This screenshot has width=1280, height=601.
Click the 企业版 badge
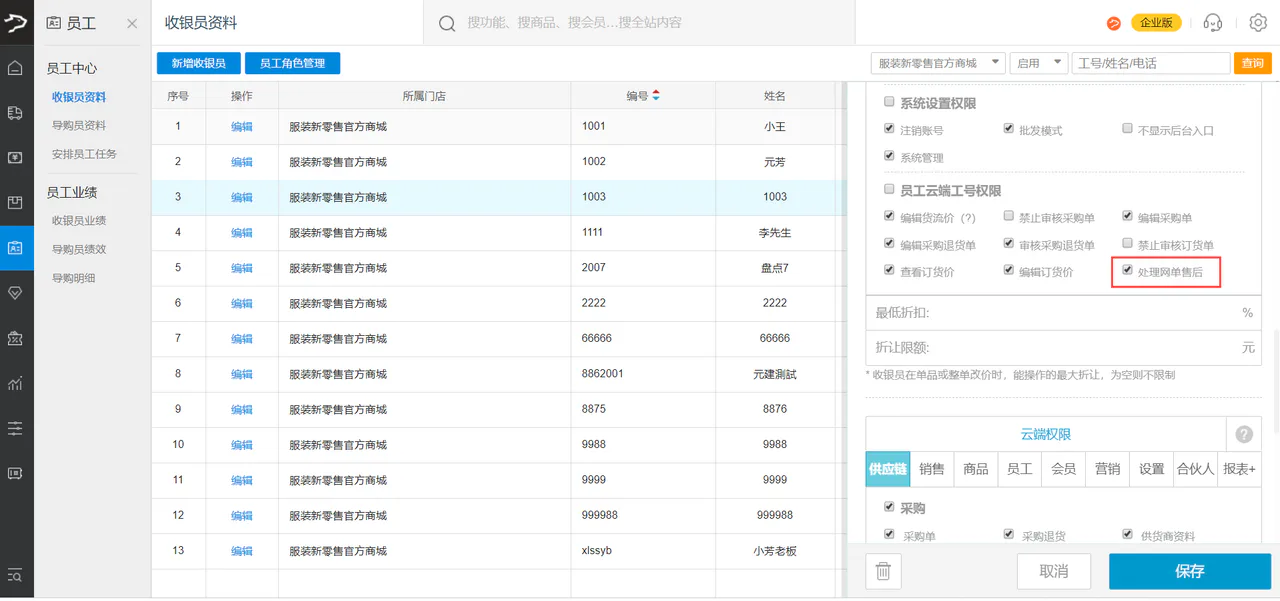coord(1157,23)
